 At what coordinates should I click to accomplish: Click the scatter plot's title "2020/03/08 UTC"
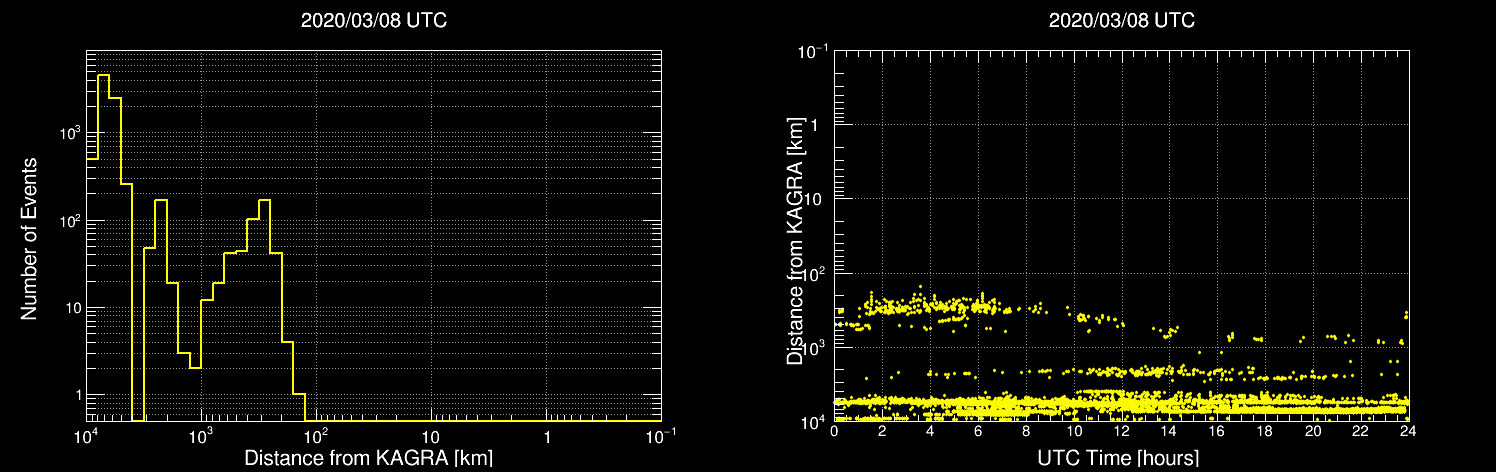pyautogui.click(x=1121, y=21)
